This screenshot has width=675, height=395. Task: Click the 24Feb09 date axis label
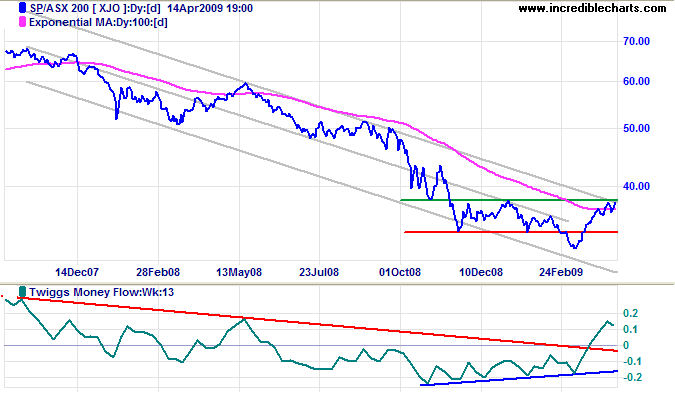(x=561, y=272)
